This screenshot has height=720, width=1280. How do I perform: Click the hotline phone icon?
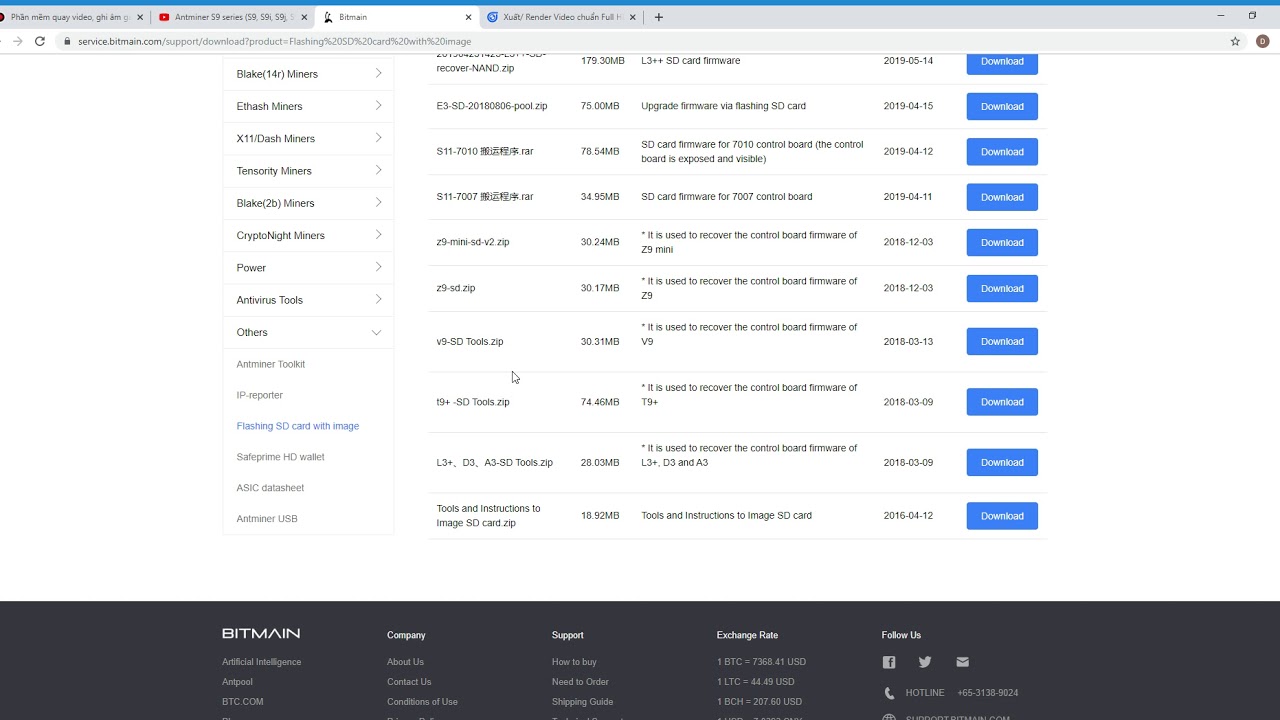point(889,693)
